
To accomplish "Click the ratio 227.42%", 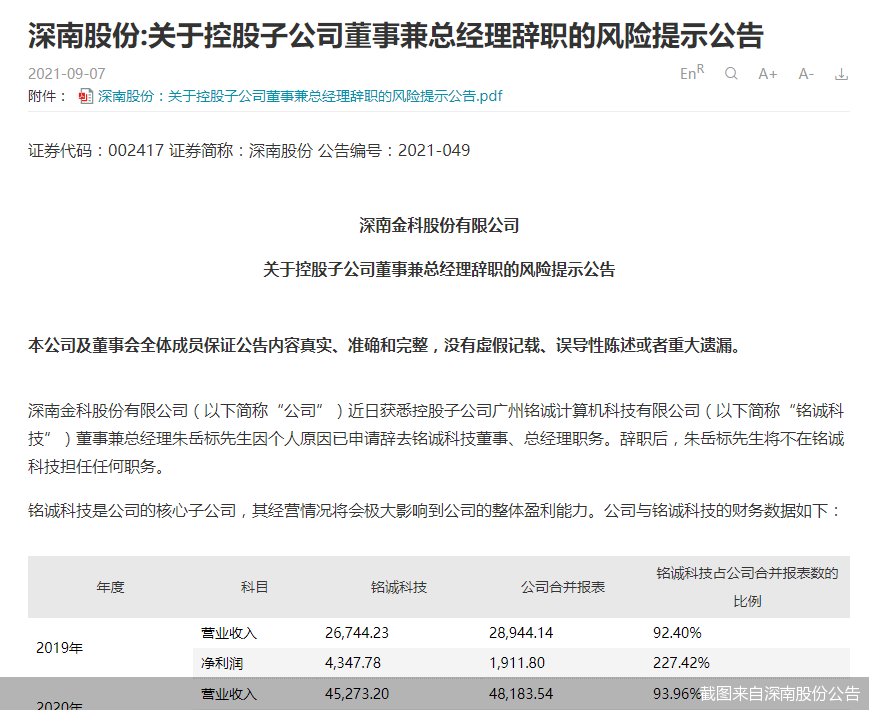I will point(681,663).
